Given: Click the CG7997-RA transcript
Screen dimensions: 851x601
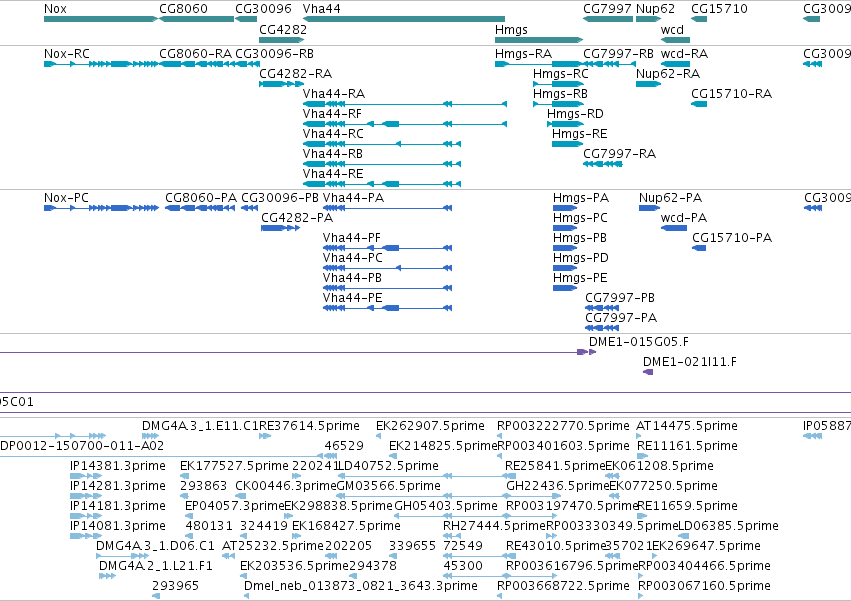Looking at the screenshot, I should pos(602,164).
